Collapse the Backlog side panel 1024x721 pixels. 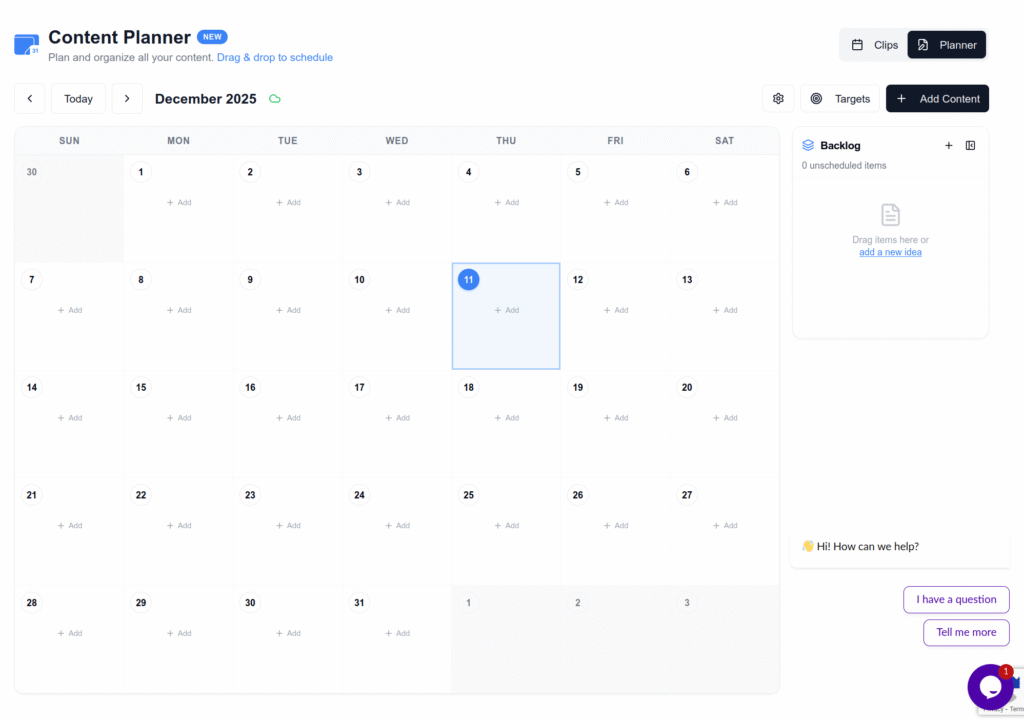tap(969, 145)
